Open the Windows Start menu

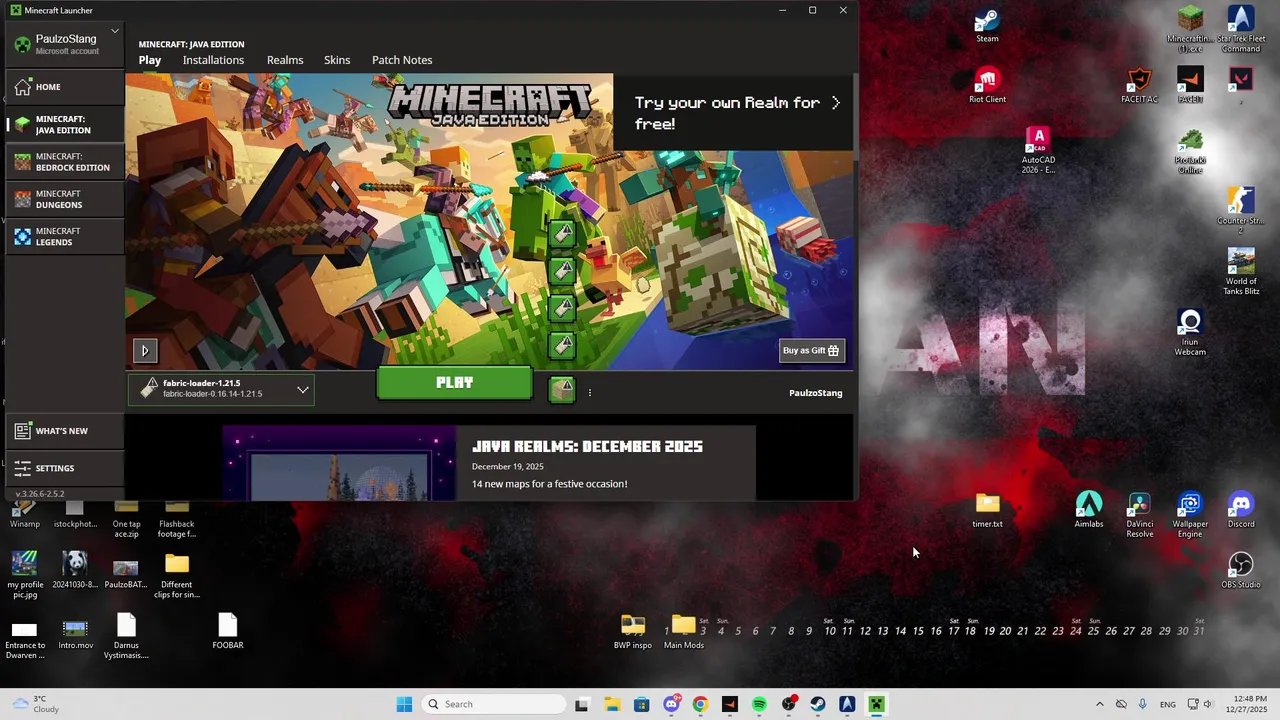(x=404, y=704)
